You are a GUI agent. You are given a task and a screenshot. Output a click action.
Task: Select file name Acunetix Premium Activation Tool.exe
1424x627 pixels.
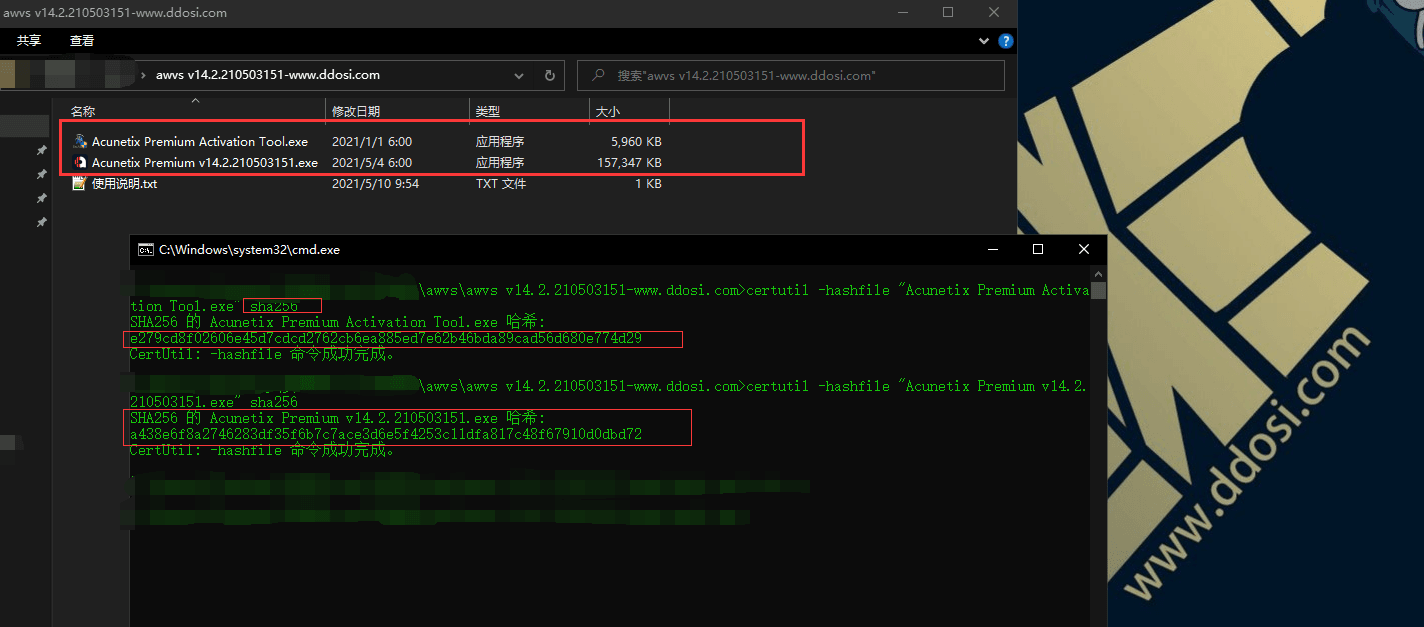coord(200,142)
